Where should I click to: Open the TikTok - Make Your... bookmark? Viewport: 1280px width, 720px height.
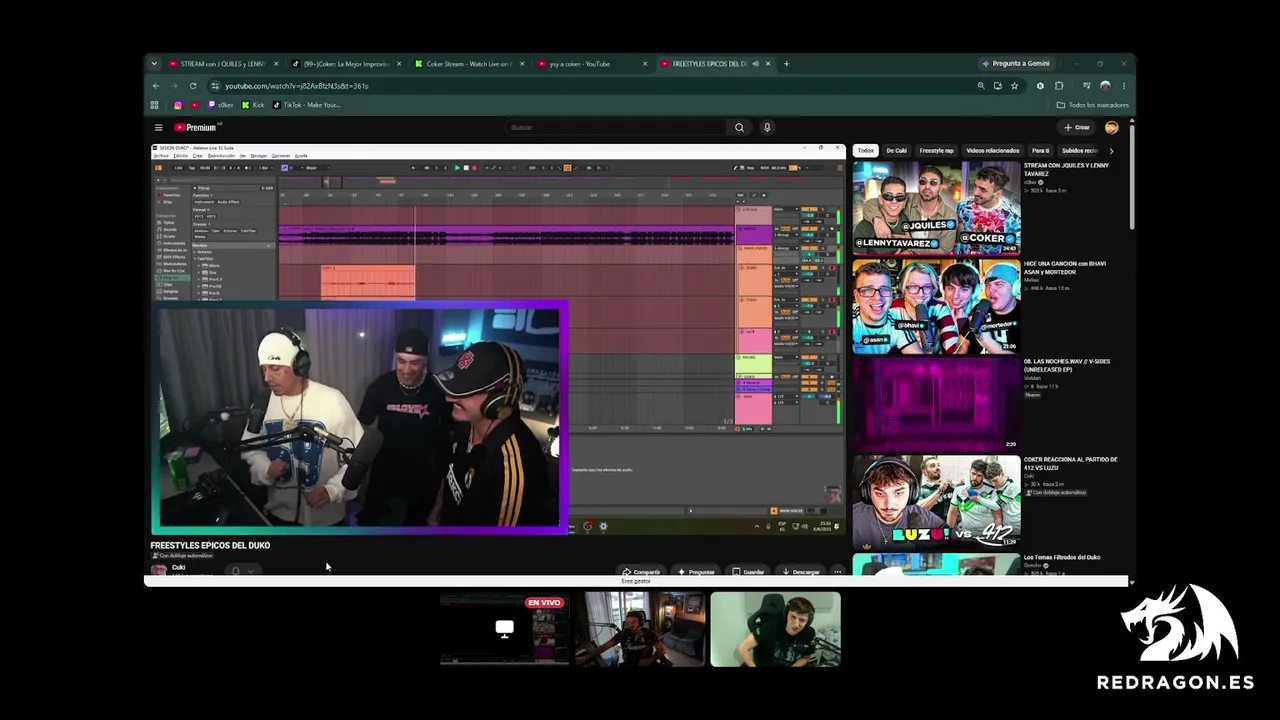[307, 105]
